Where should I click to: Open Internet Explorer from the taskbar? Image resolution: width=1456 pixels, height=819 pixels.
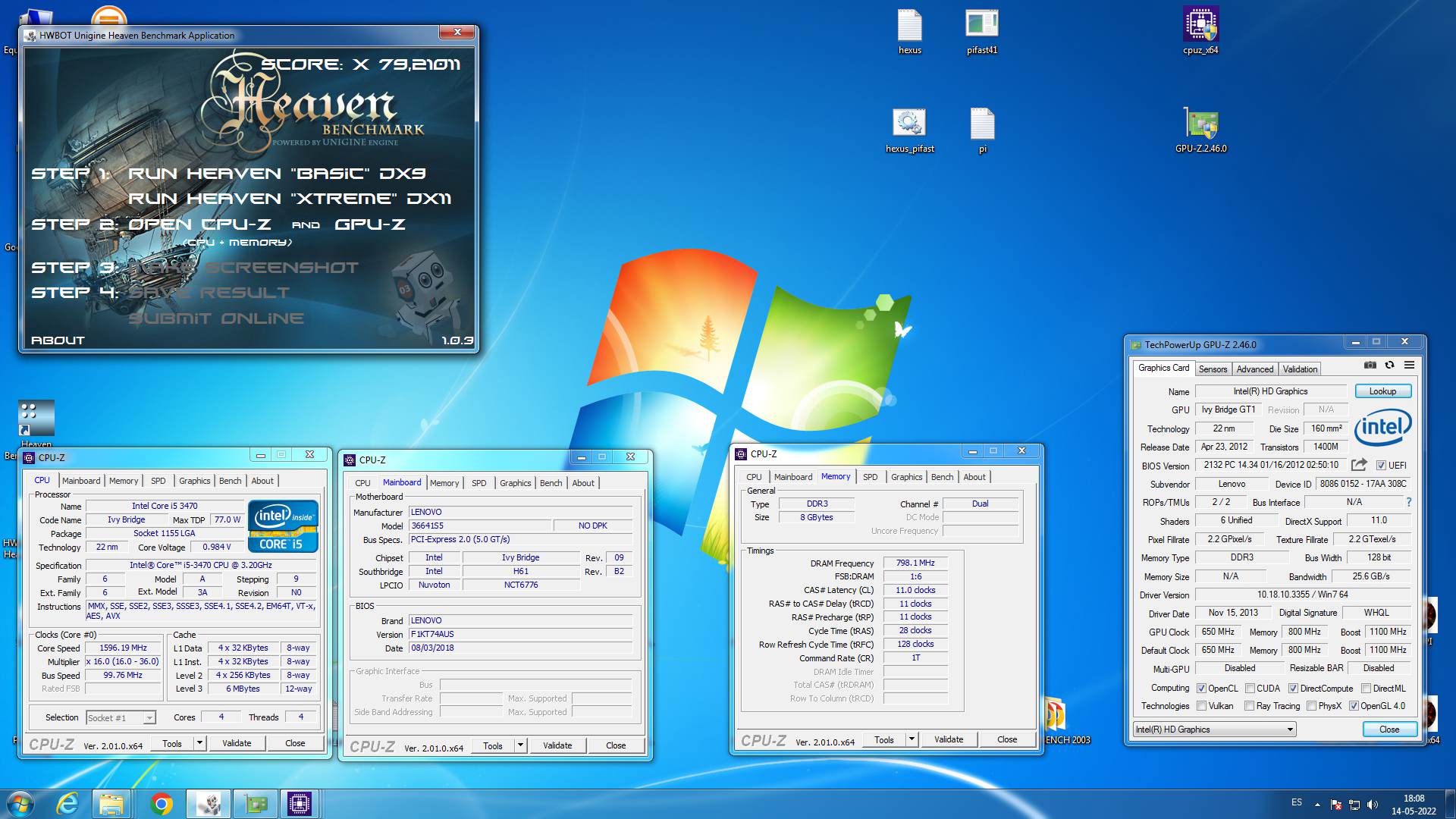tap(68, 804)
